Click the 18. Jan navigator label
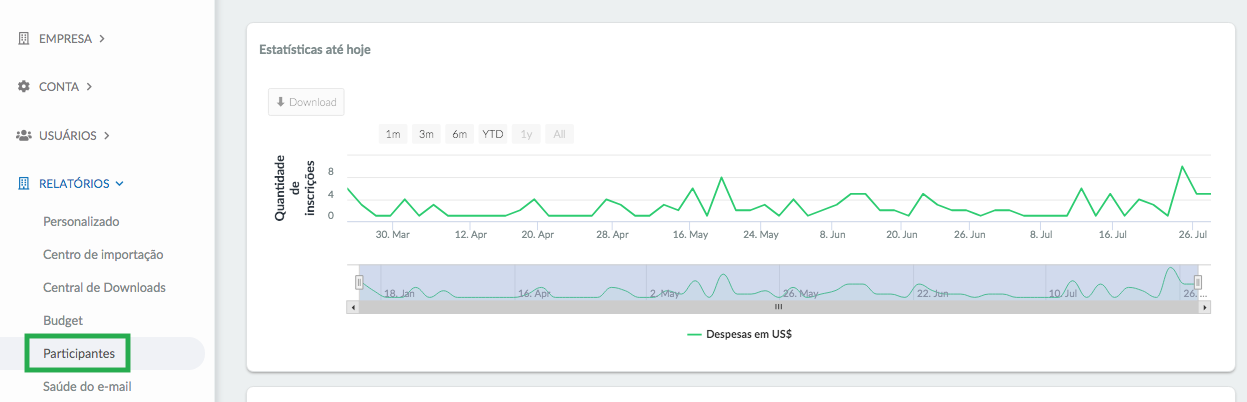The image size is (1247, 402). coord(399,294)
